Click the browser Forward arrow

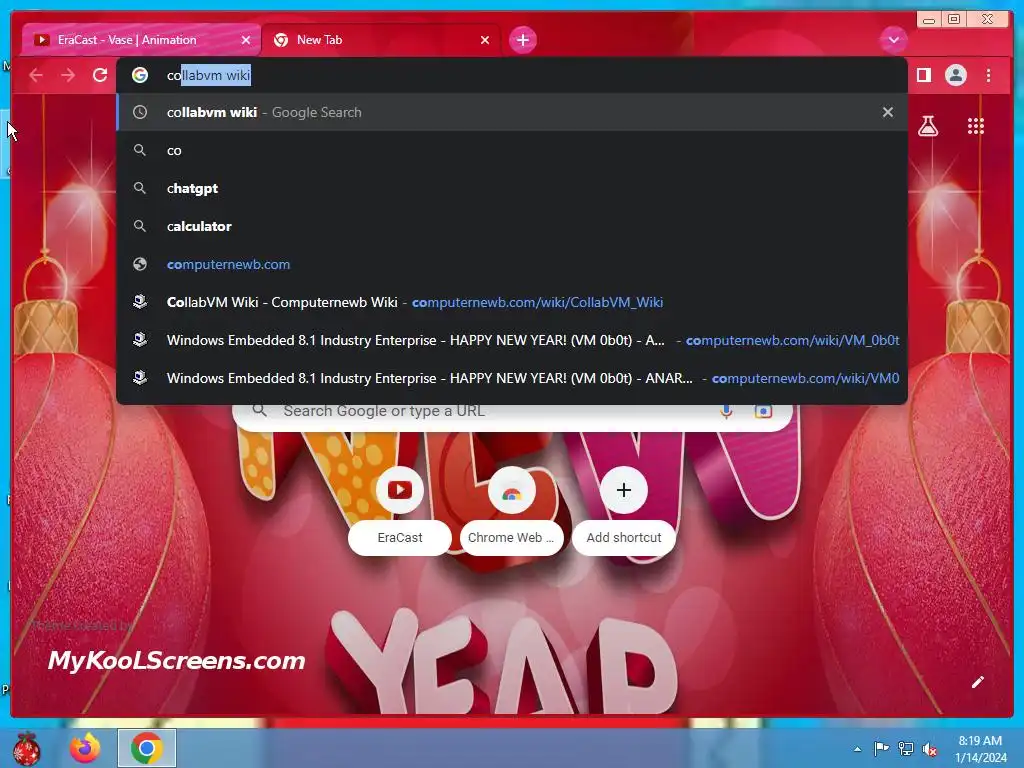point(68,75)
